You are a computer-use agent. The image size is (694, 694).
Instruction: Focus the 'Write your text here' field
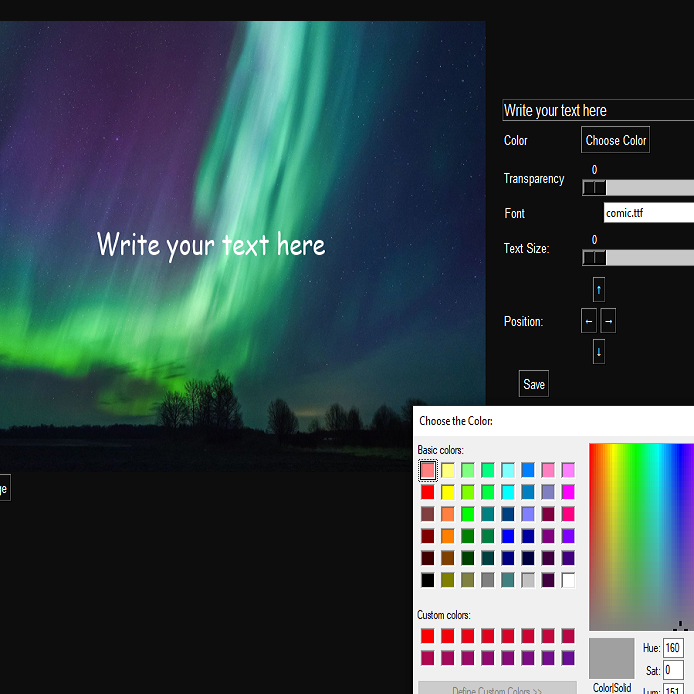click(597, 110)
